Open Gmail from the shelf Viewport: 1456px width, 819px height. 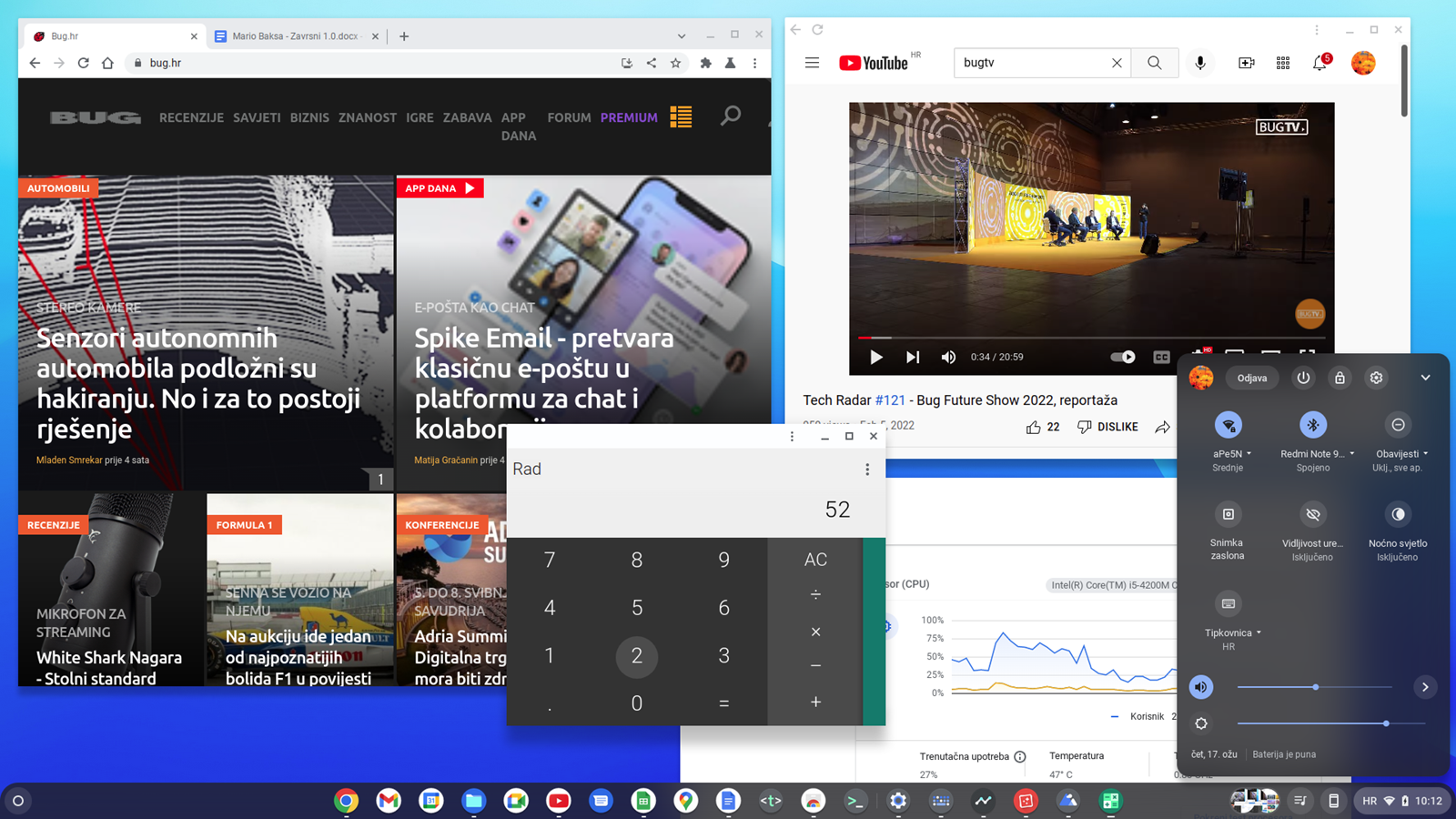pyautogui.click(x=389, y=801)
